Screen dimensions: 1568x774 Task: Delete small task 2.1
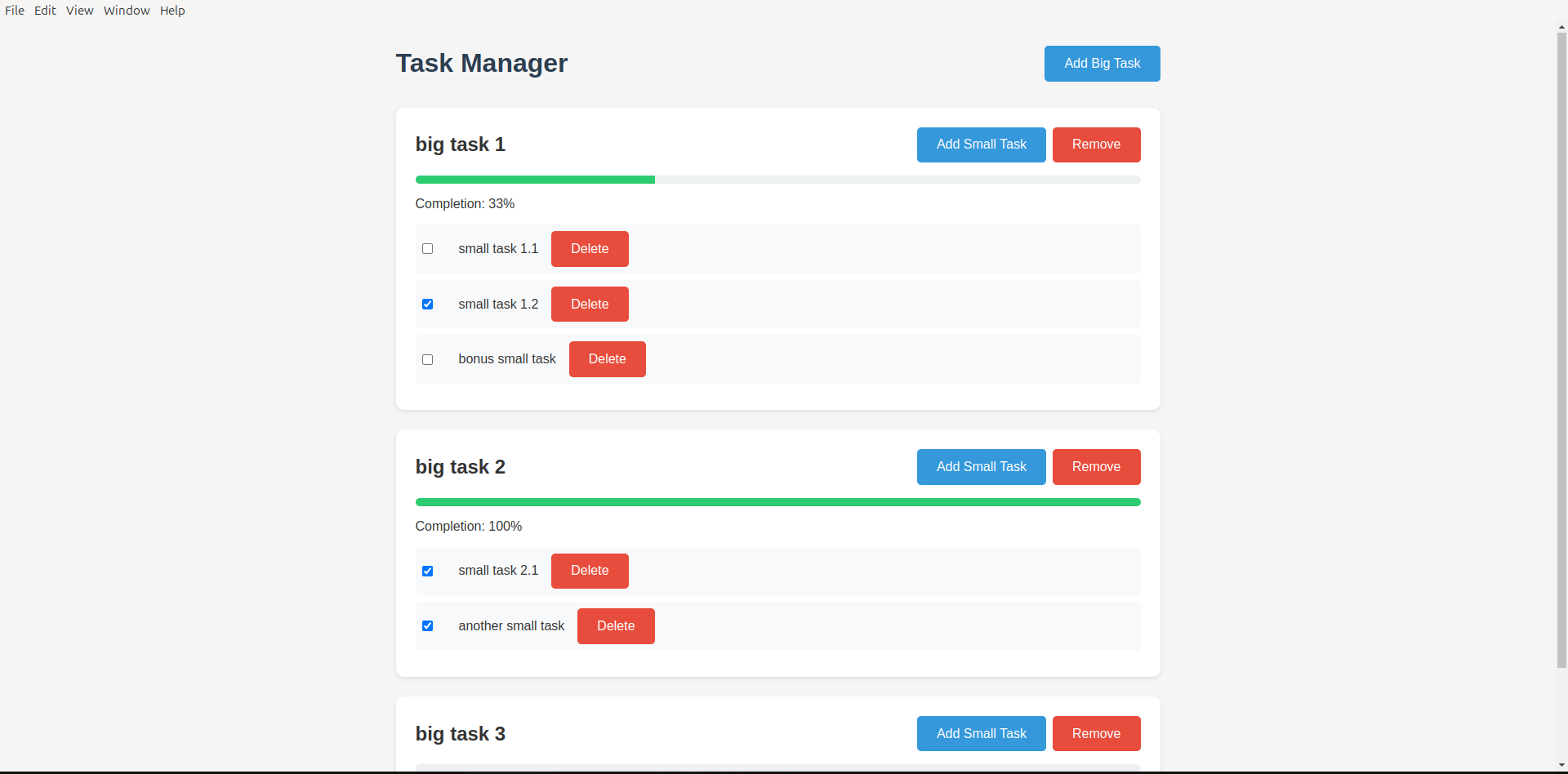589,571
